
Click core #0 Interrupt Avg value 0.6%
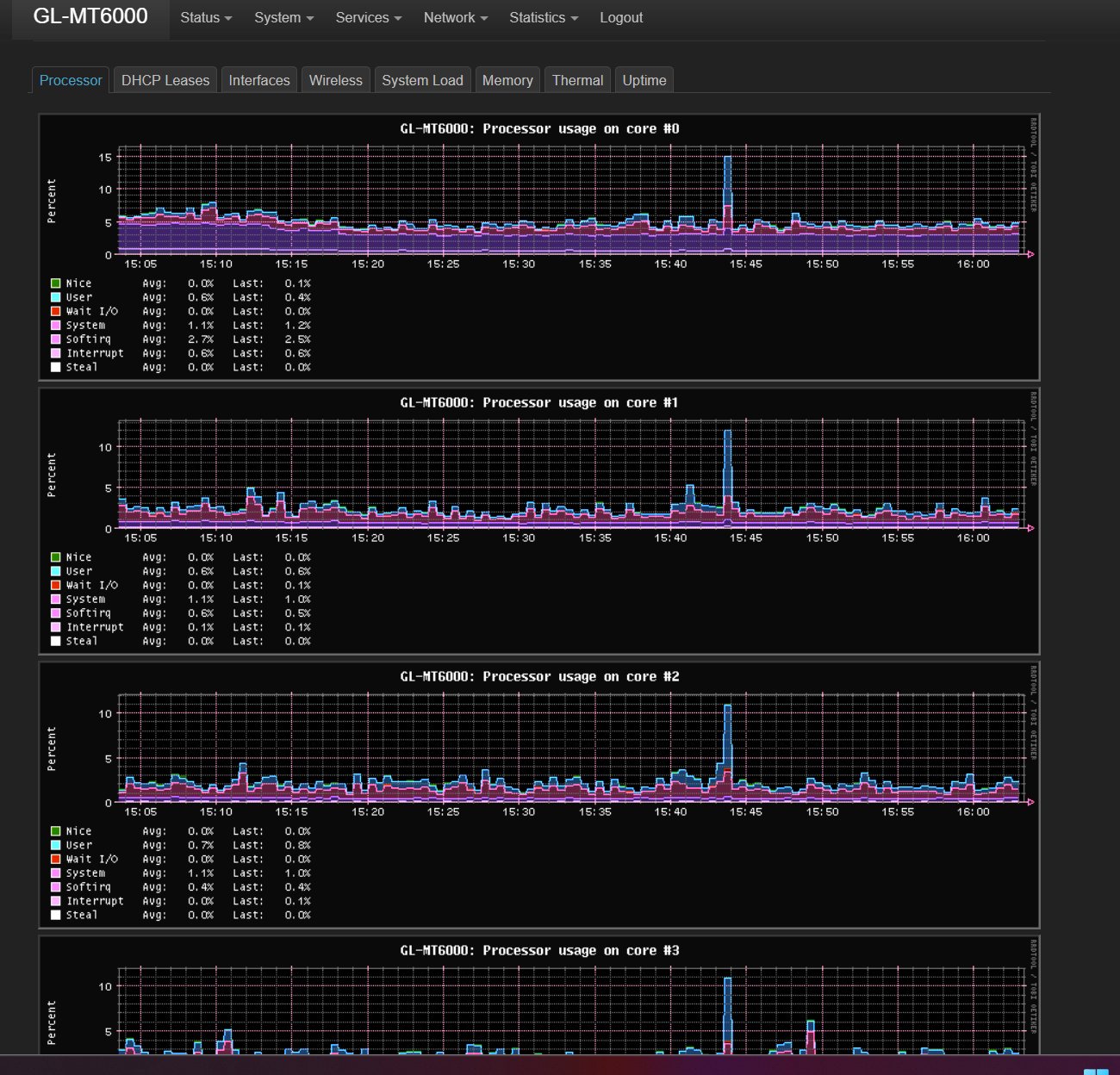click(201, 353)
